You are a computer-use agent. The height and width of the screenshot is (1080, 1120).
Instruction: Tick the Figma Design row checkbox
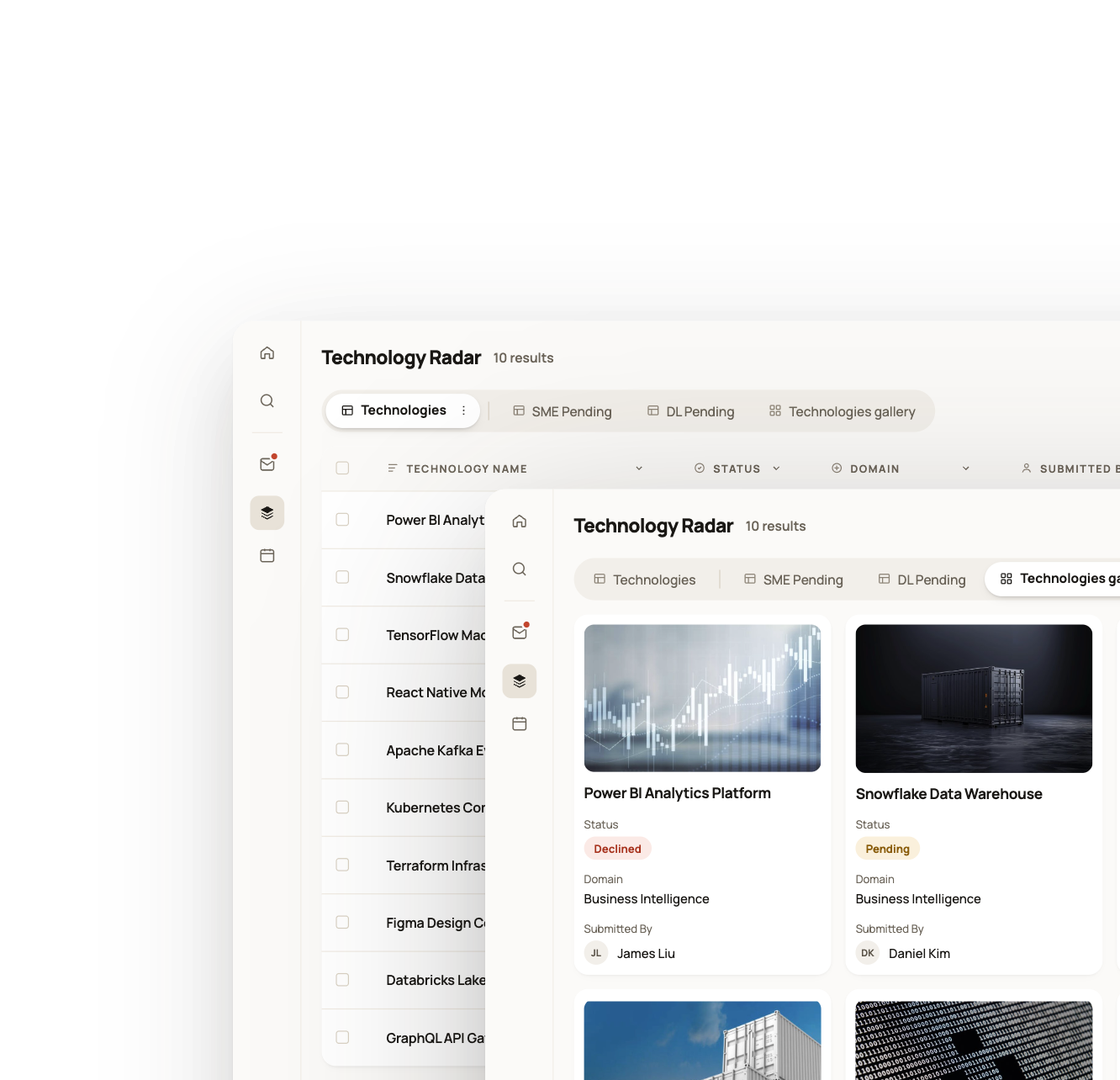point(342,923)
